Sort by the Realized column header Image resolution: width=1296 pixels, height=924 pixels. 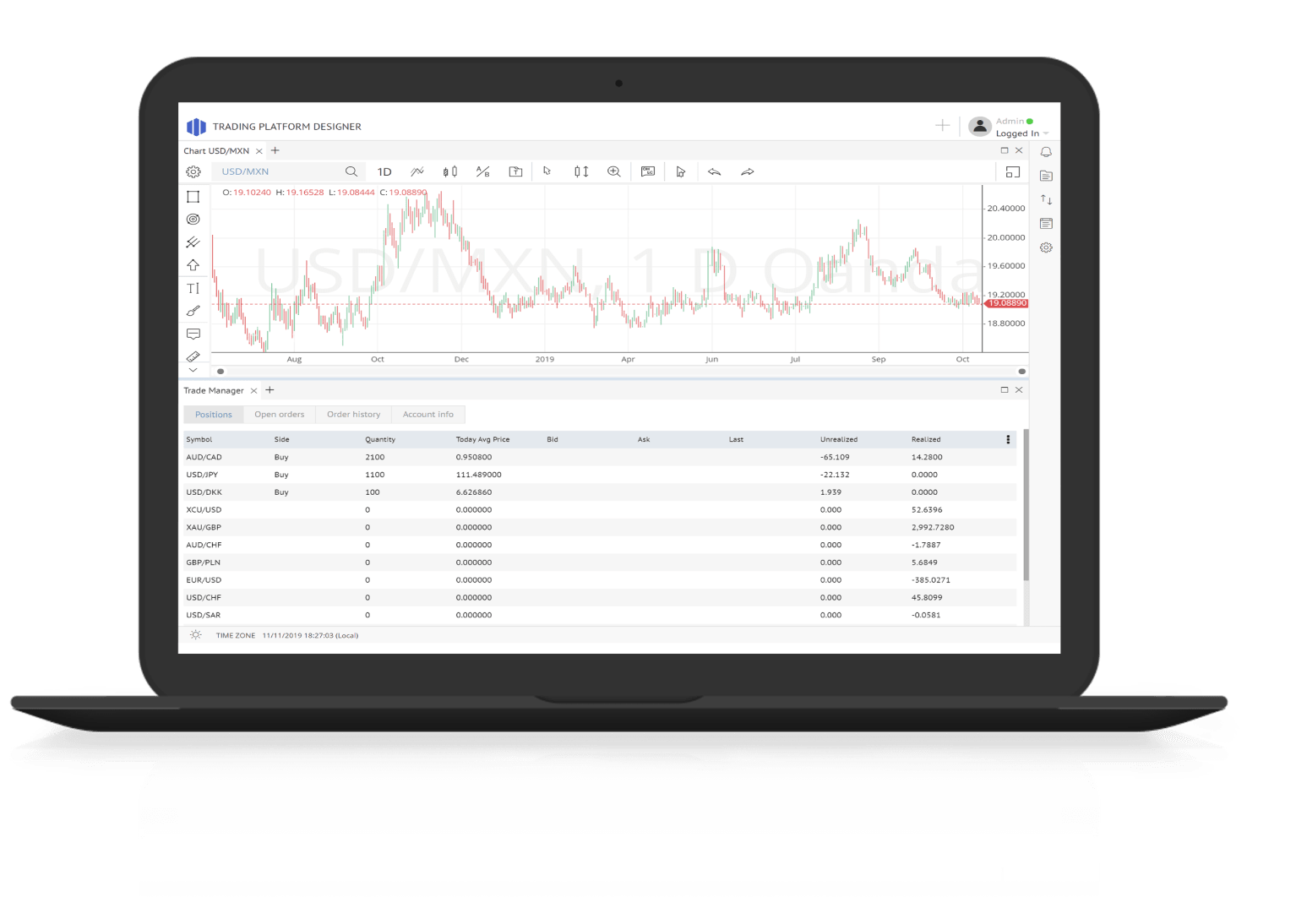coord(926,439)
